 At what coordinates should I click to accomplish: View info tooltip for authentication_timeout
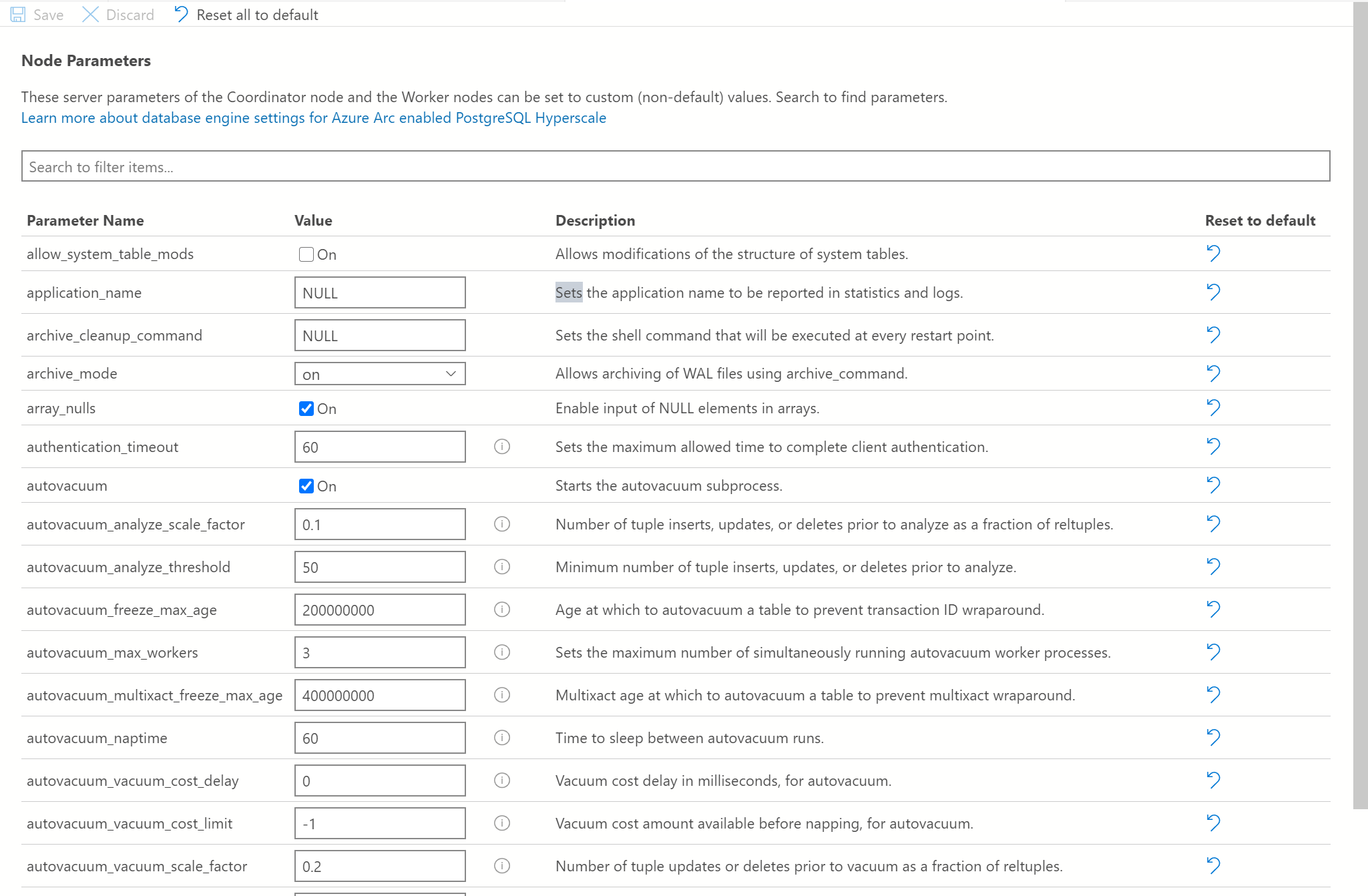502,447
